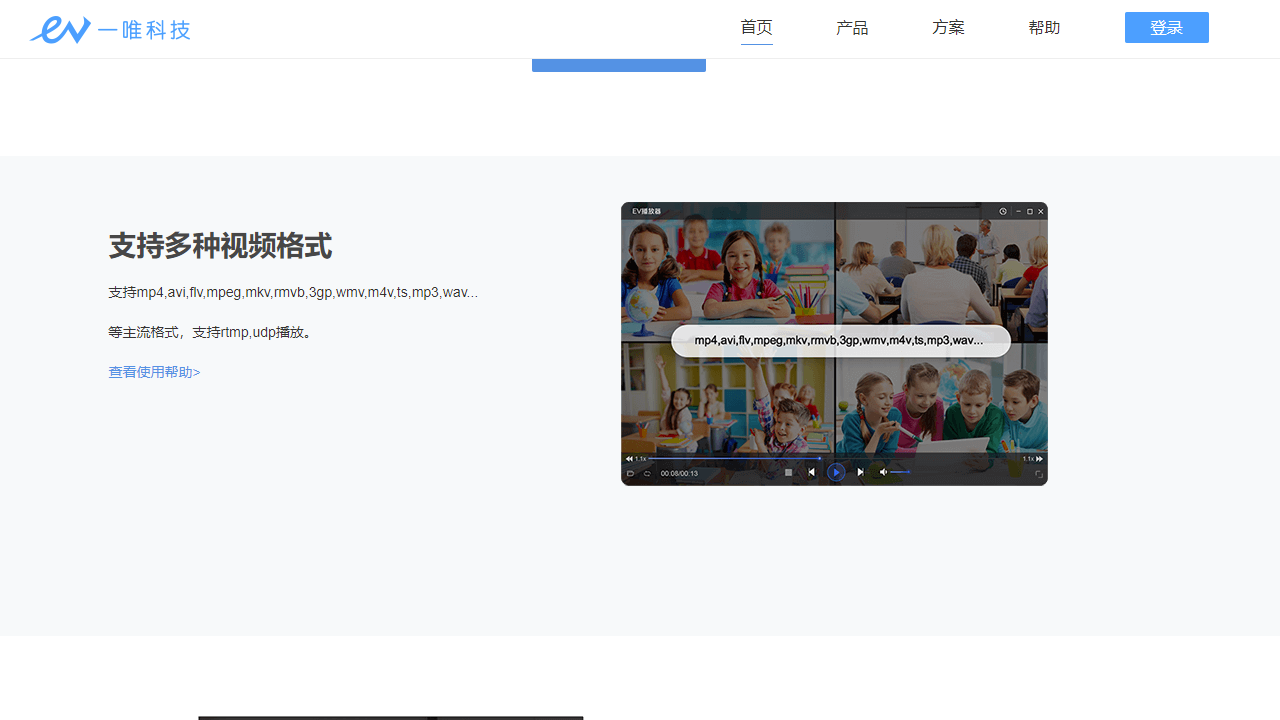This screenshot has width=1280, height=720.
Task: Open fullscreen via bottom-right corner icon
Action: click(1040, 472)
